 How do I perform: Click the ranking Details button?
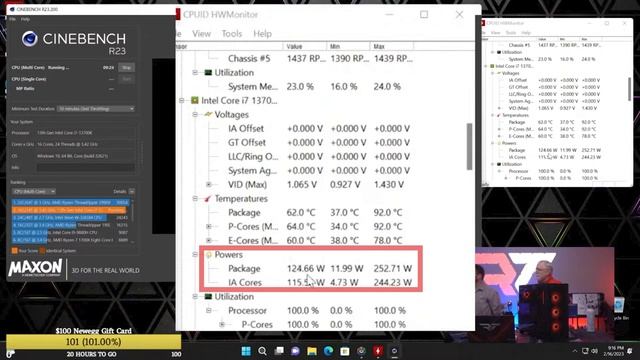pyautogui.click(x=131, y=191)
